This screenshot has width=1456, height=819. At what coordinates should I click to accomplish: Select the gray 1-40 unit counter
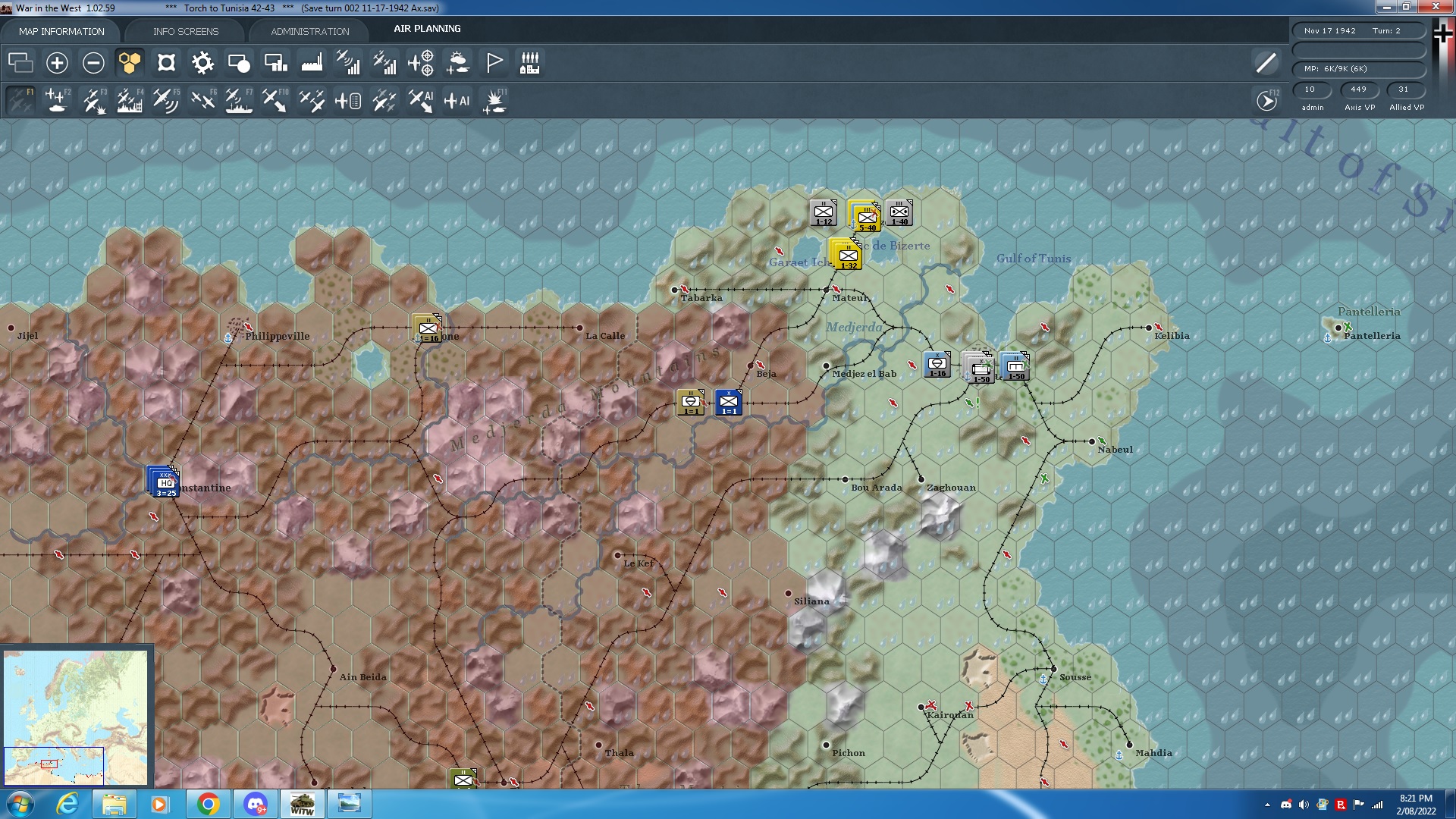coord(899,213)
